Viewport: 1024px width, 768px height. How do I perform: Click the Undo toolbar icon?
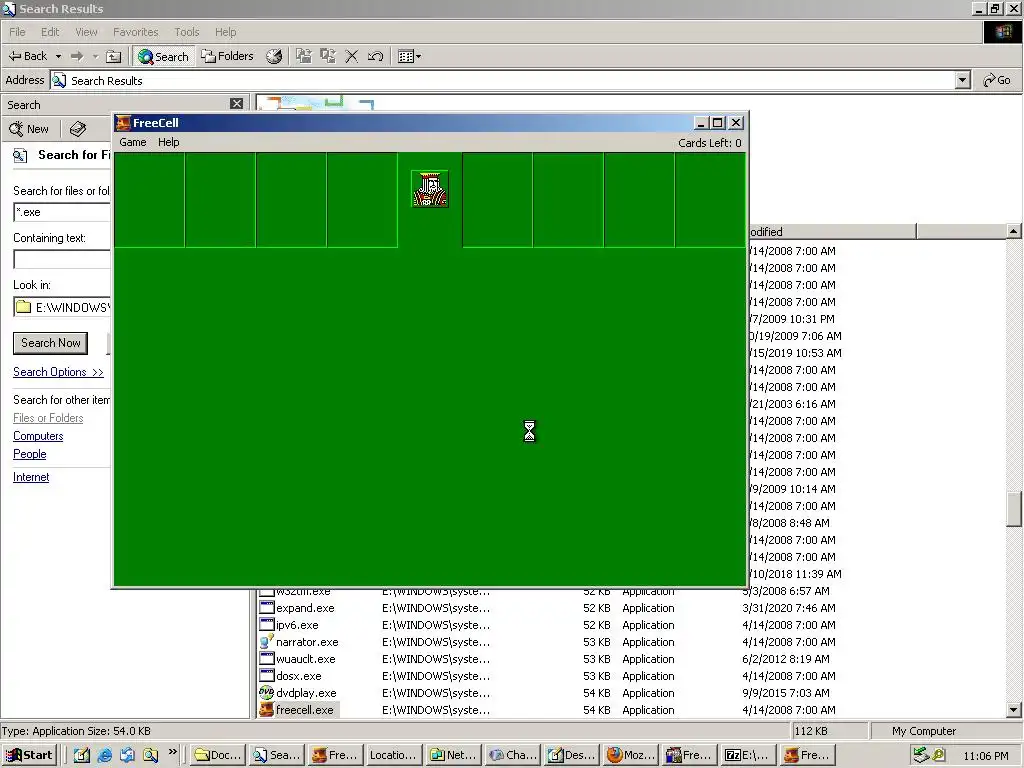(376, 56)
